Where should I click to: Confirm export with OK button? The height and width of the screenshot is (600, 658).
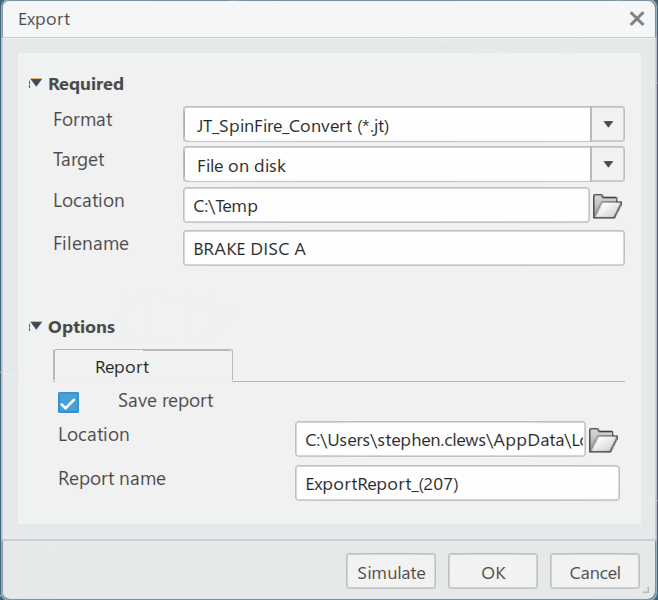[x=493, y=571]
